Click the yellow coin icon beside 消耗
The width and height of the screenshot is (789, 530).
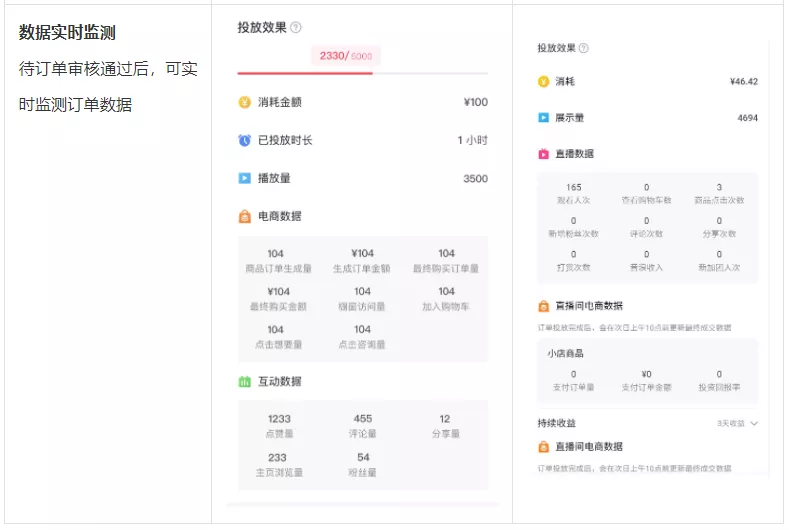tap(543, 82)
